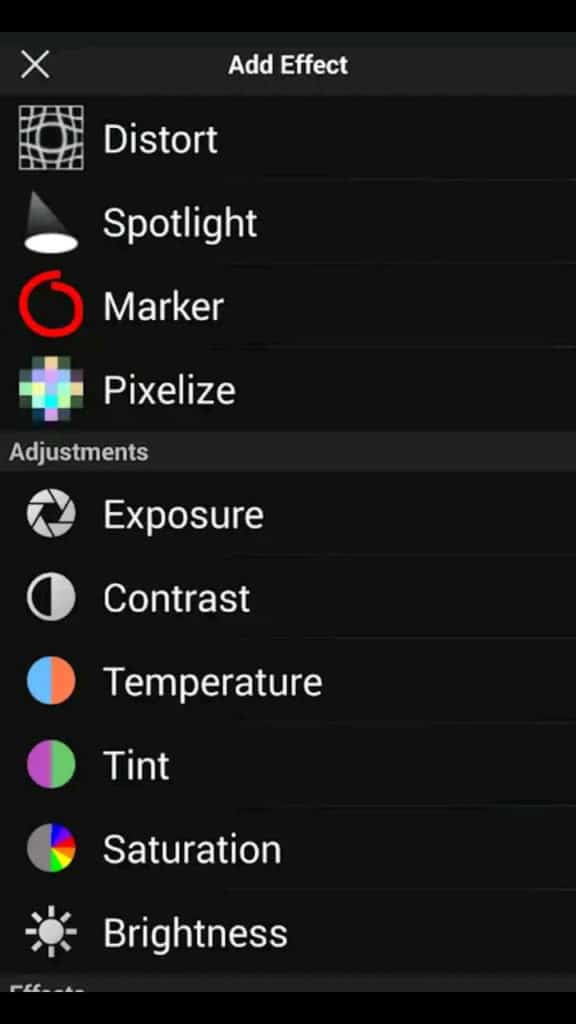
Task: Apply the Marker effect
Action: pyautogui.click(x=288, y=305)
